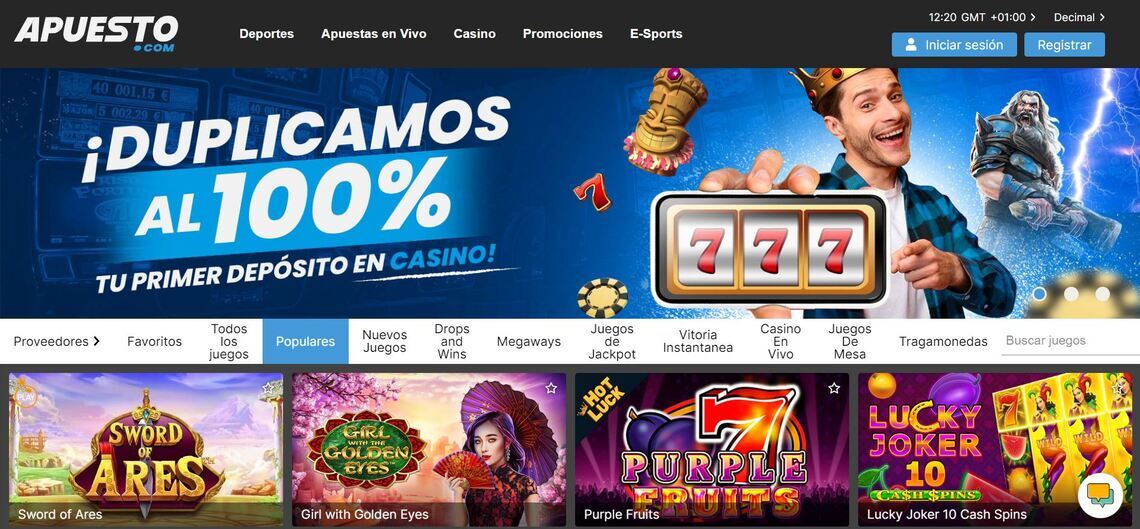Click the Apuesto.com logo

96,33
